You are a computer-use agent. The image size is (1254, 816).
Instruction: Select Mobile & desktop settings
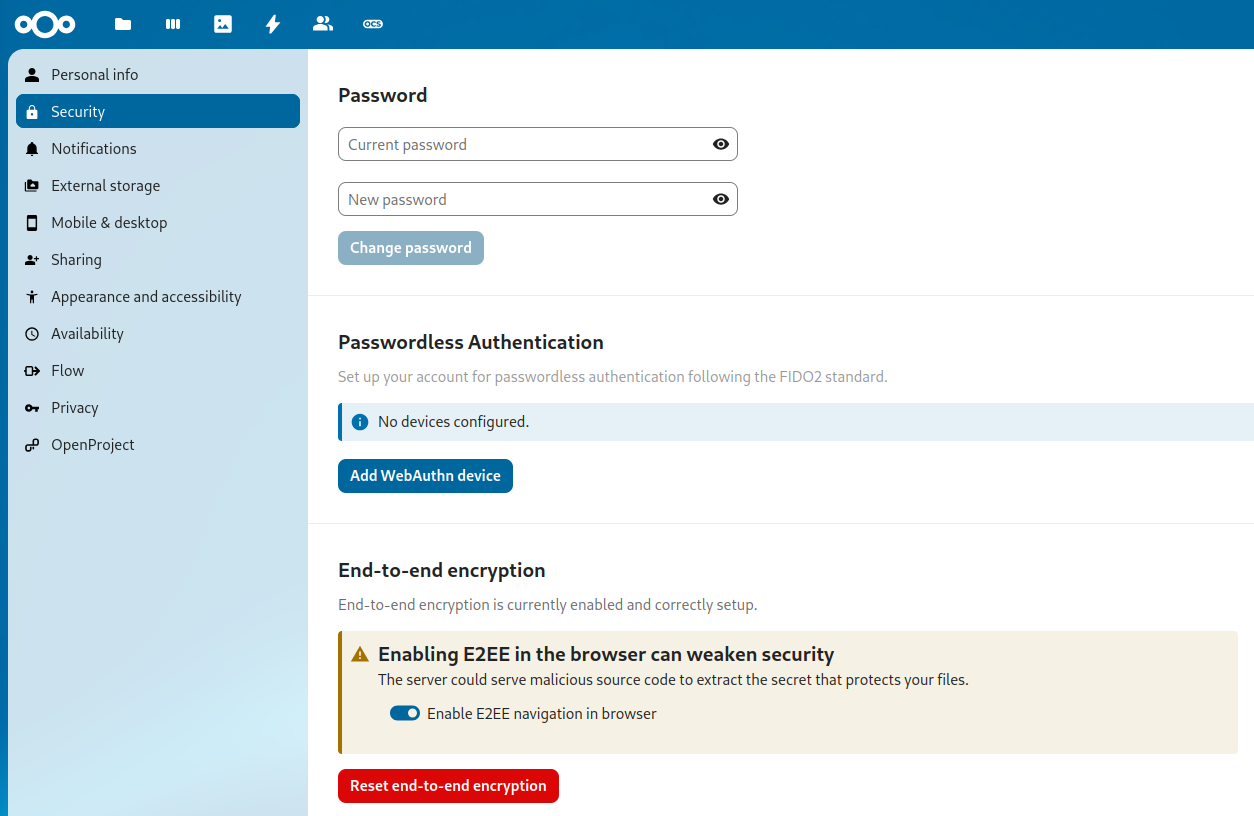point(109,223)
